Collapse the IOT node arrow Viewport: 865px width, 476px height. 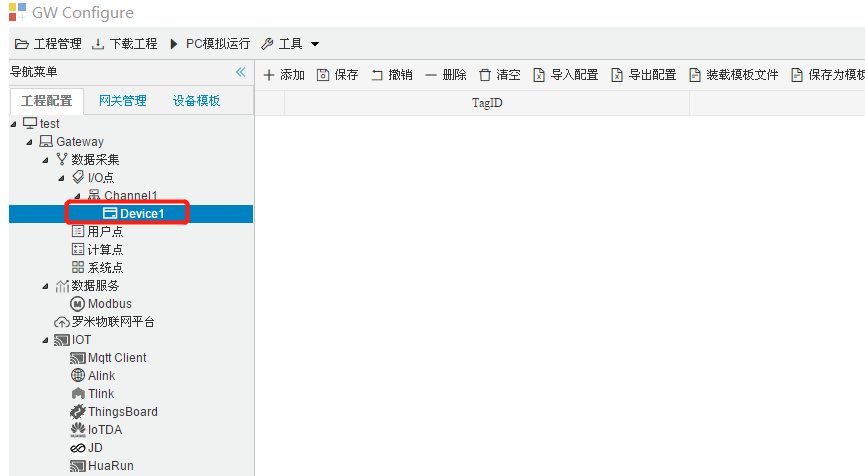click(45, 341)
